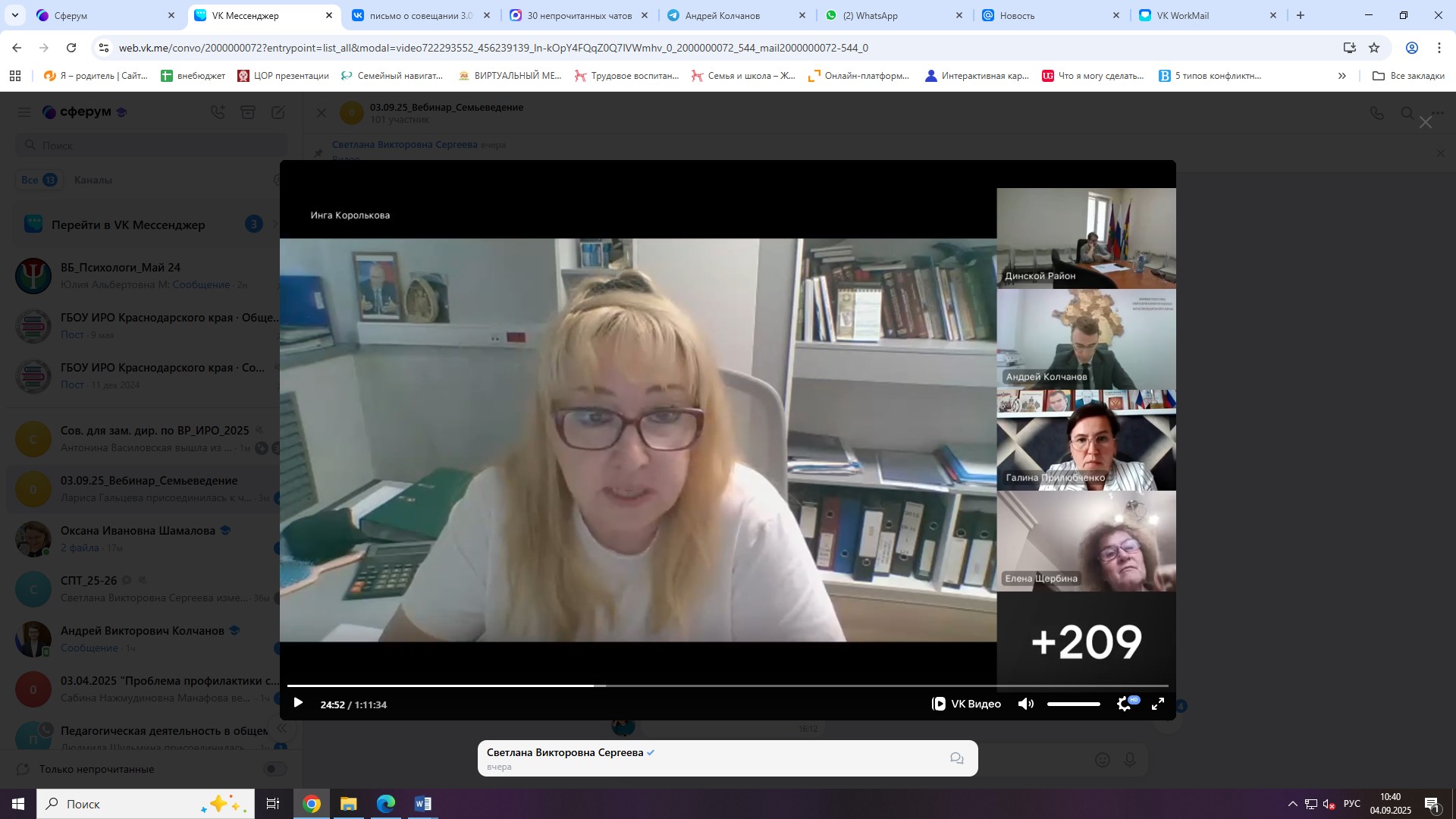Play the paused webinar video
The width and height of the screenshot is (1456, 819).
(298, 703)
